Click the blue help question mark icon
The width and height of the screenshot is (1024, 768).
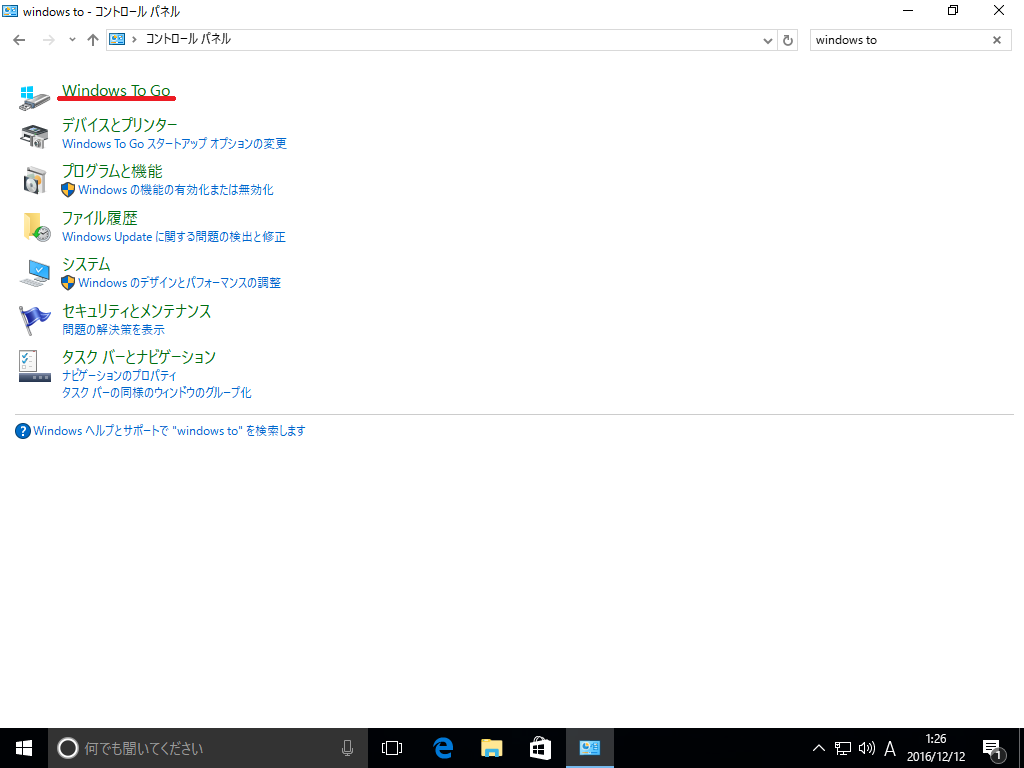(23, 431)
